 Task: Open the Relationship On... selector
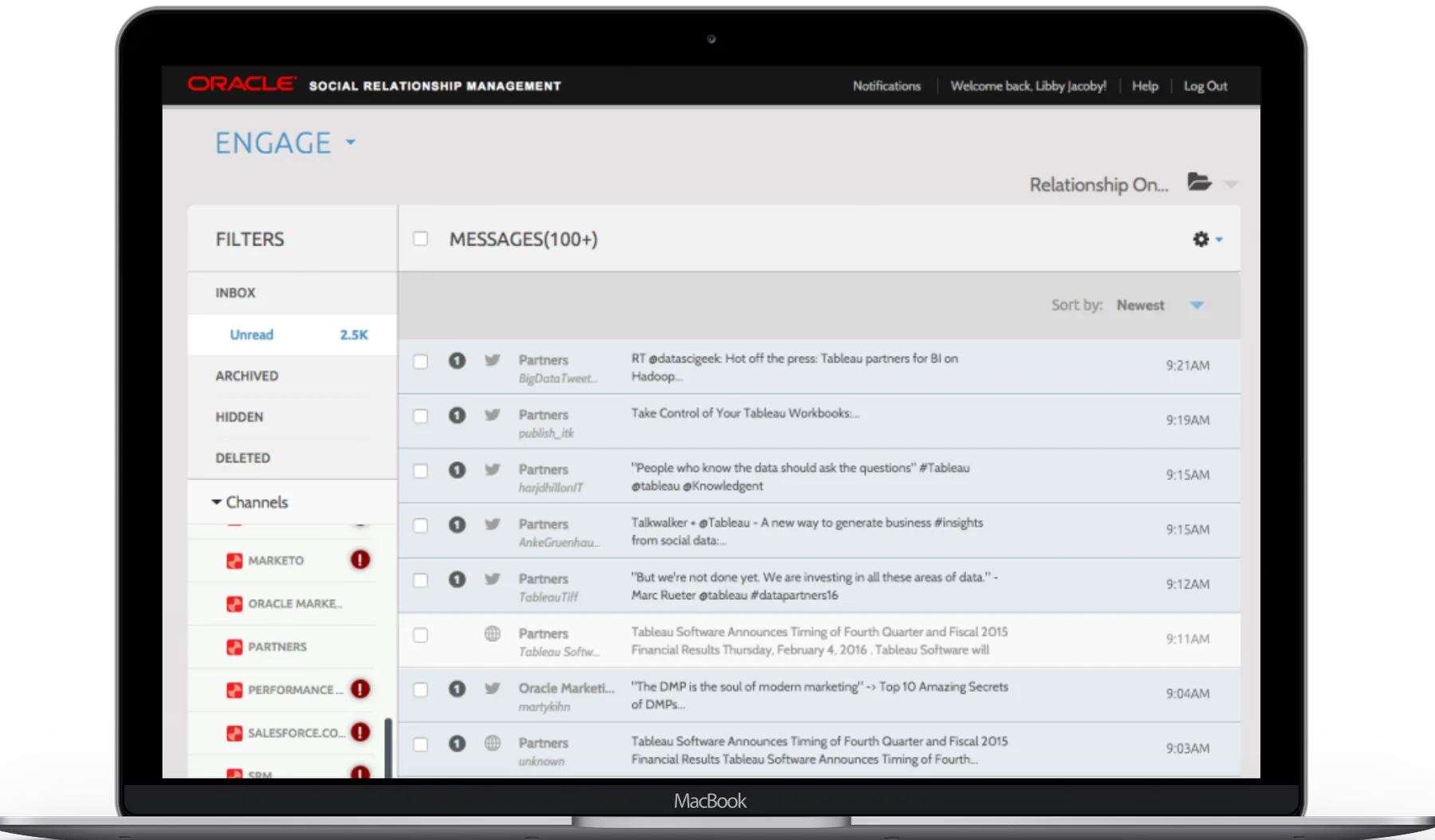pyautogui.click(x=1099, y=185)
